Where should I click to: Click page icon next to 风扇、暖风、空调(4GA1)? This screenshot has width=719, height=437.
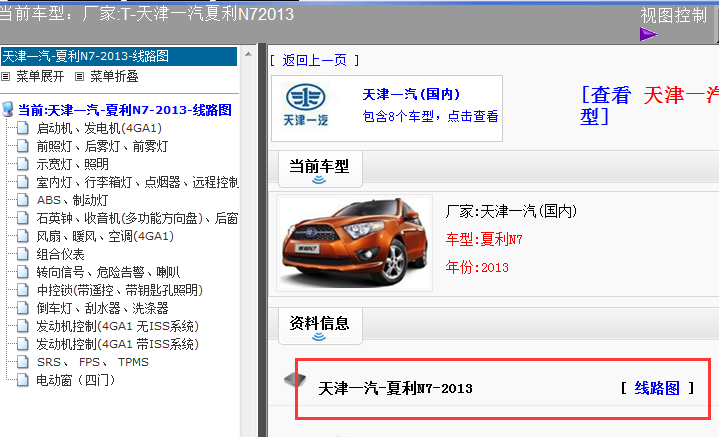pos(22,236)
